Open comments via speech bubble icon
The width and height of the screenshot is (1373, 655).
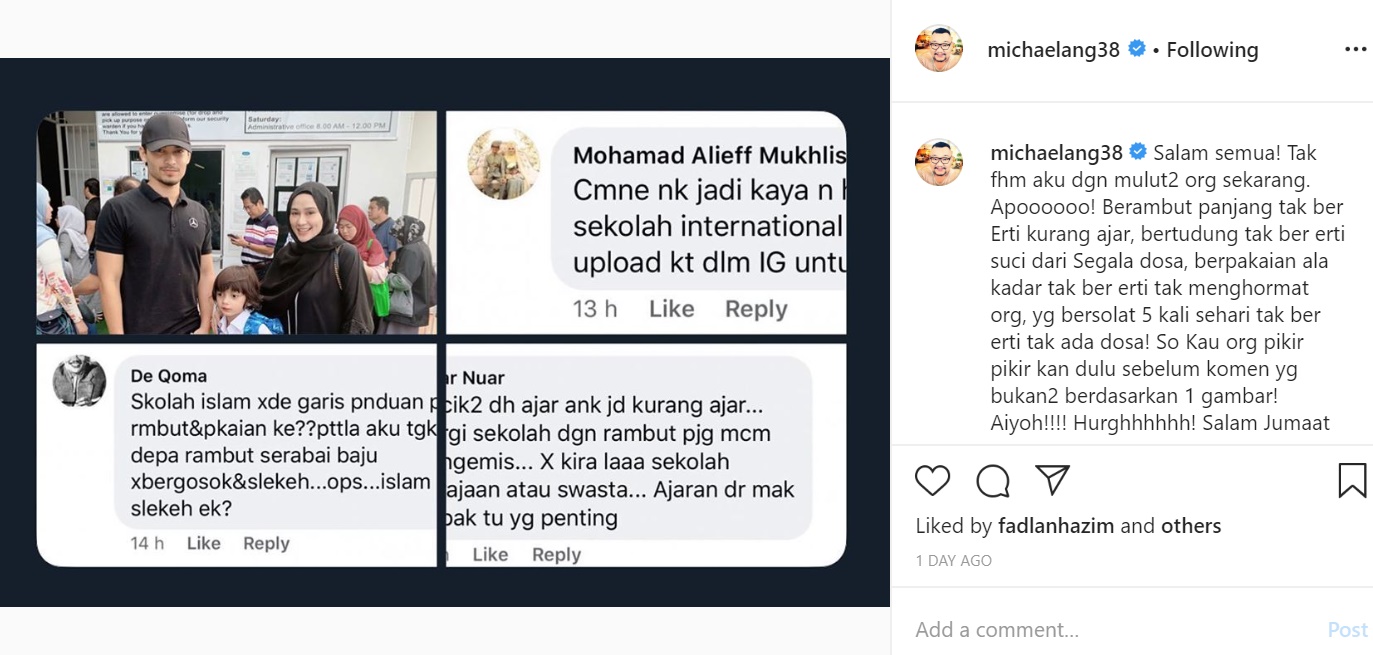click(x=993, y=481)
